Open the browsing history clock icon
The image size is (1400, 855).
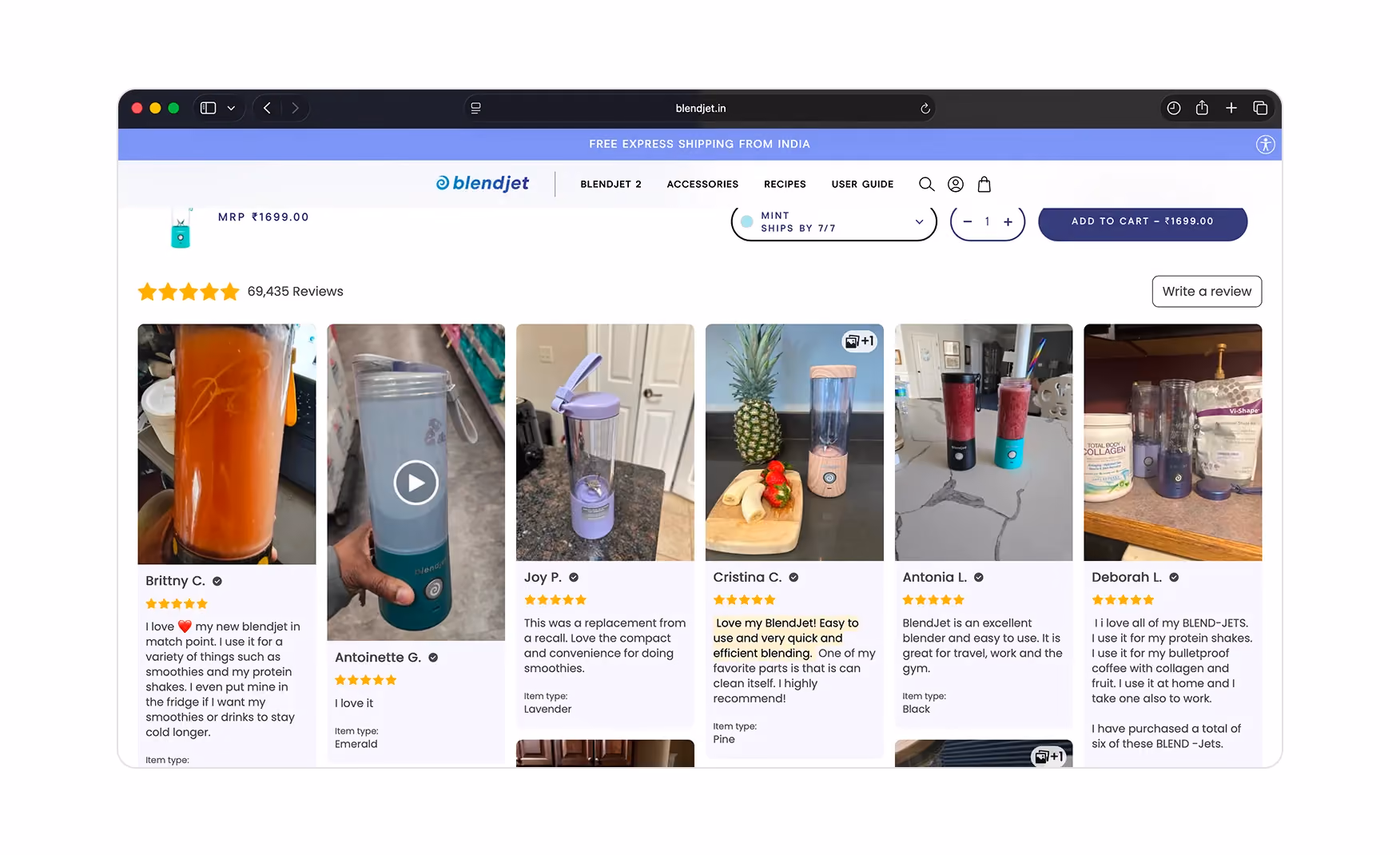pos(1174,108)
